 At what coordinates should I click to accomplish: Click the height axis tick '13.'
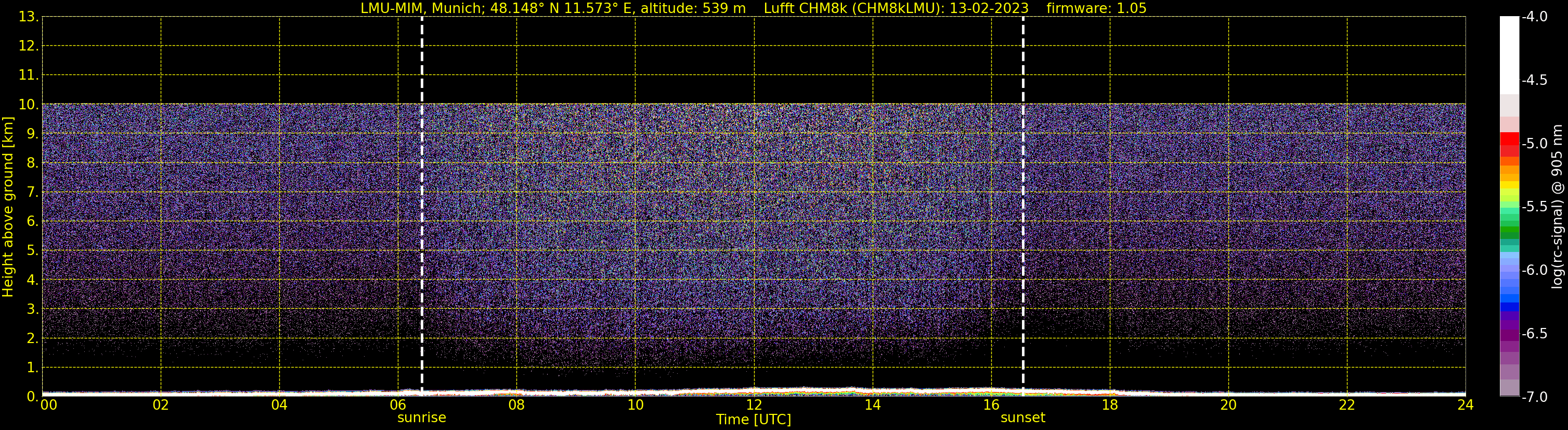[x=28, y=17]
